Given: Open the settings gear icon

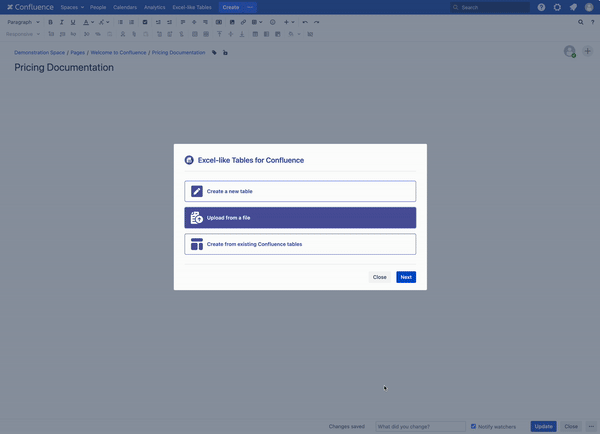Looking at the screenshot, I should 557,7.
